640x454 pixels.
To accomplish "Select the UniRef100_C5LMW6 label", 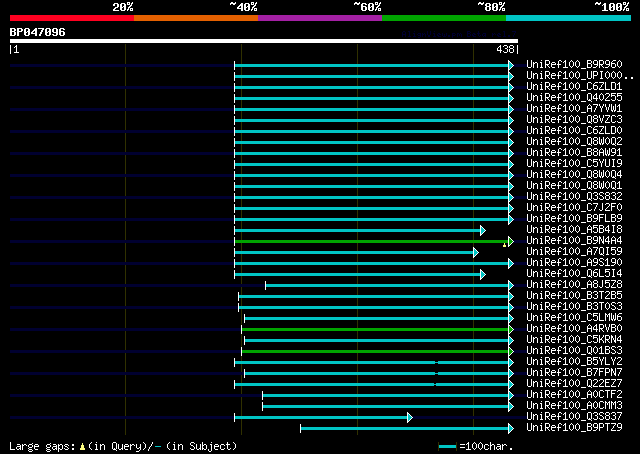I will [x=574, y=318].
